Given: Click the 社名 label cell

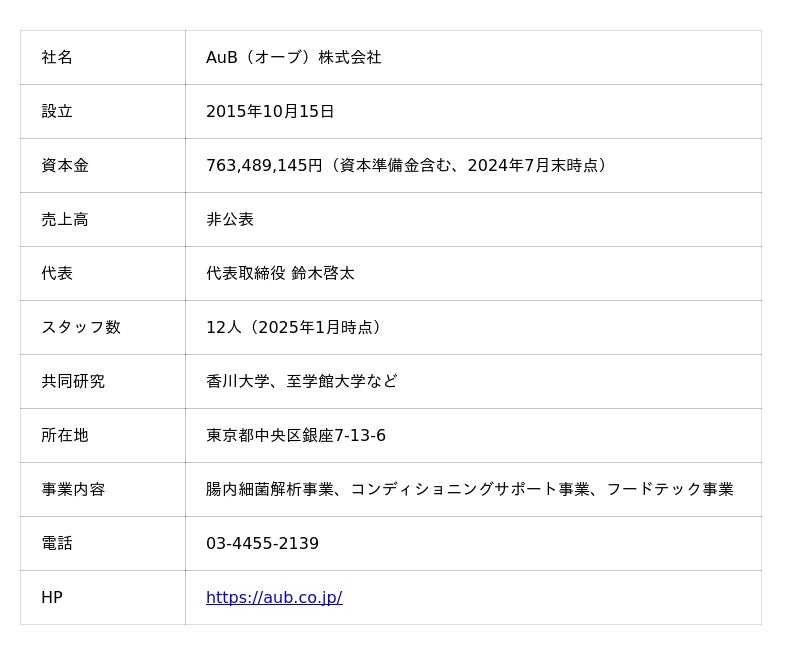Looking at the screenshot, I should 57,58.
